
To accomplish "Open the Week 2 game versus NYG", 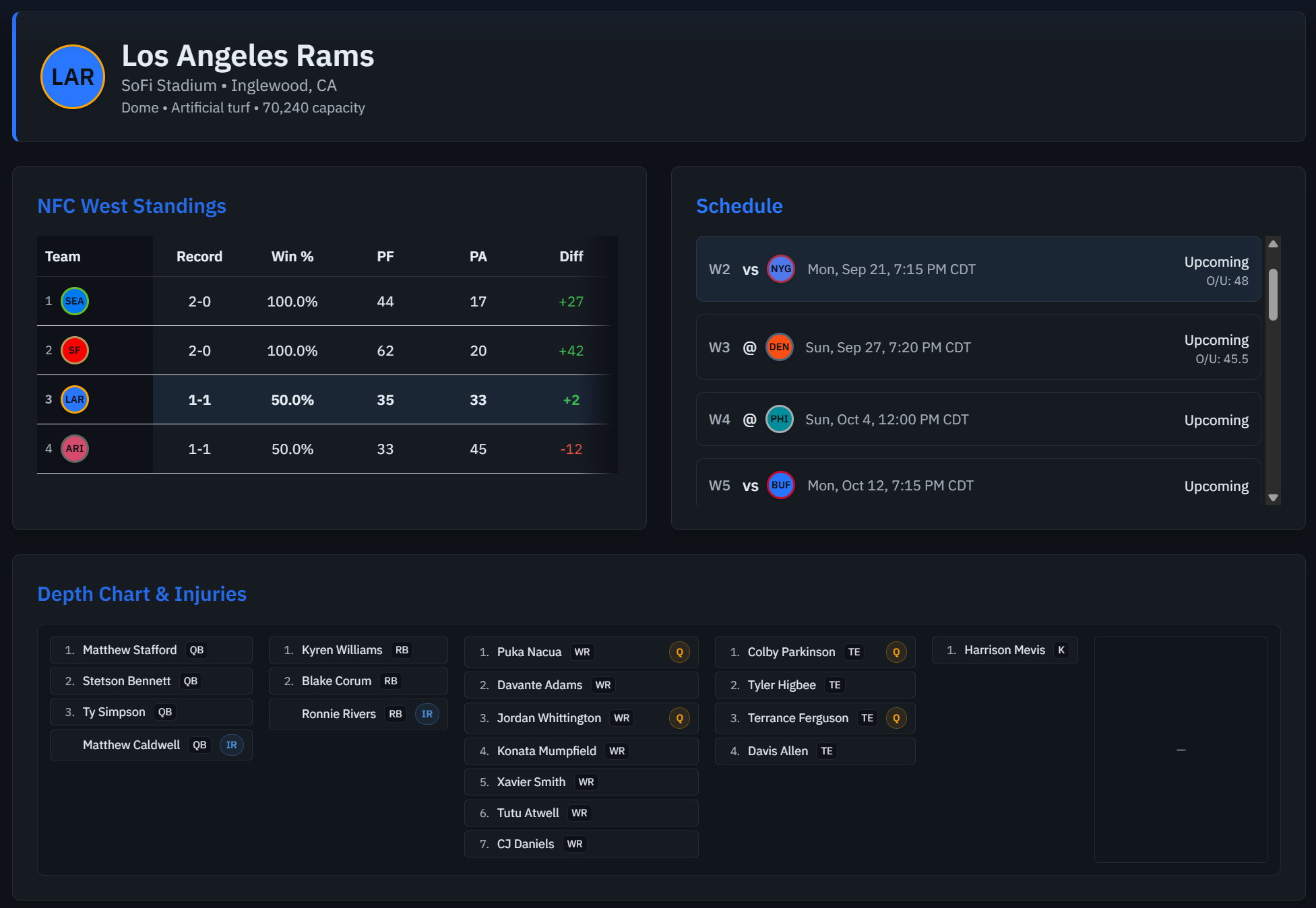I will tap(978, 269).
